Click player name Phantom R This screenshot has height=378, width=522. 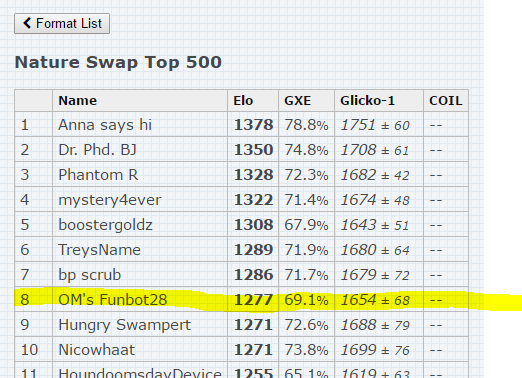pyautogui.click(x=98, y=175)
